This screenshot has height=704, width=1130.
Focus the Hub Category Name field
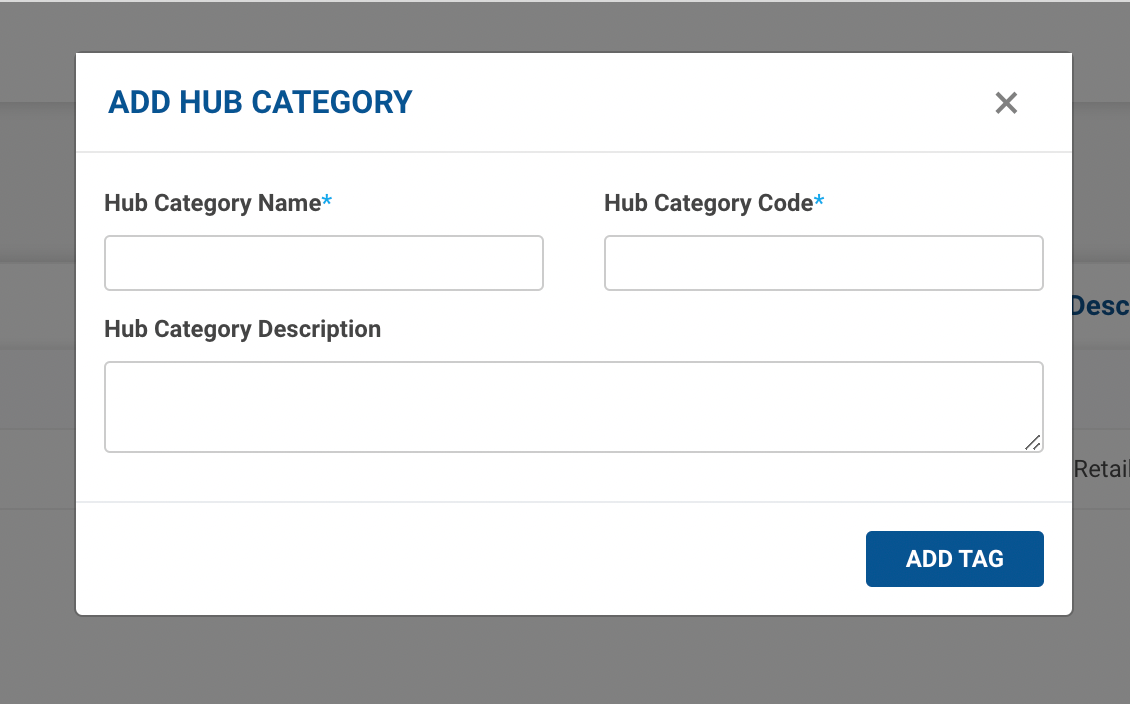click(x=324, y=263)
